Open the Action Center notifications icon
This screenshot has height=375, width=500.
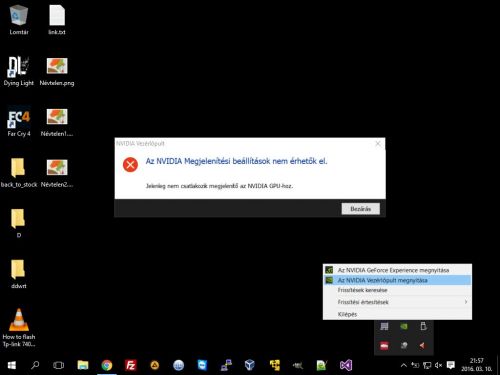tap(451, 366)
